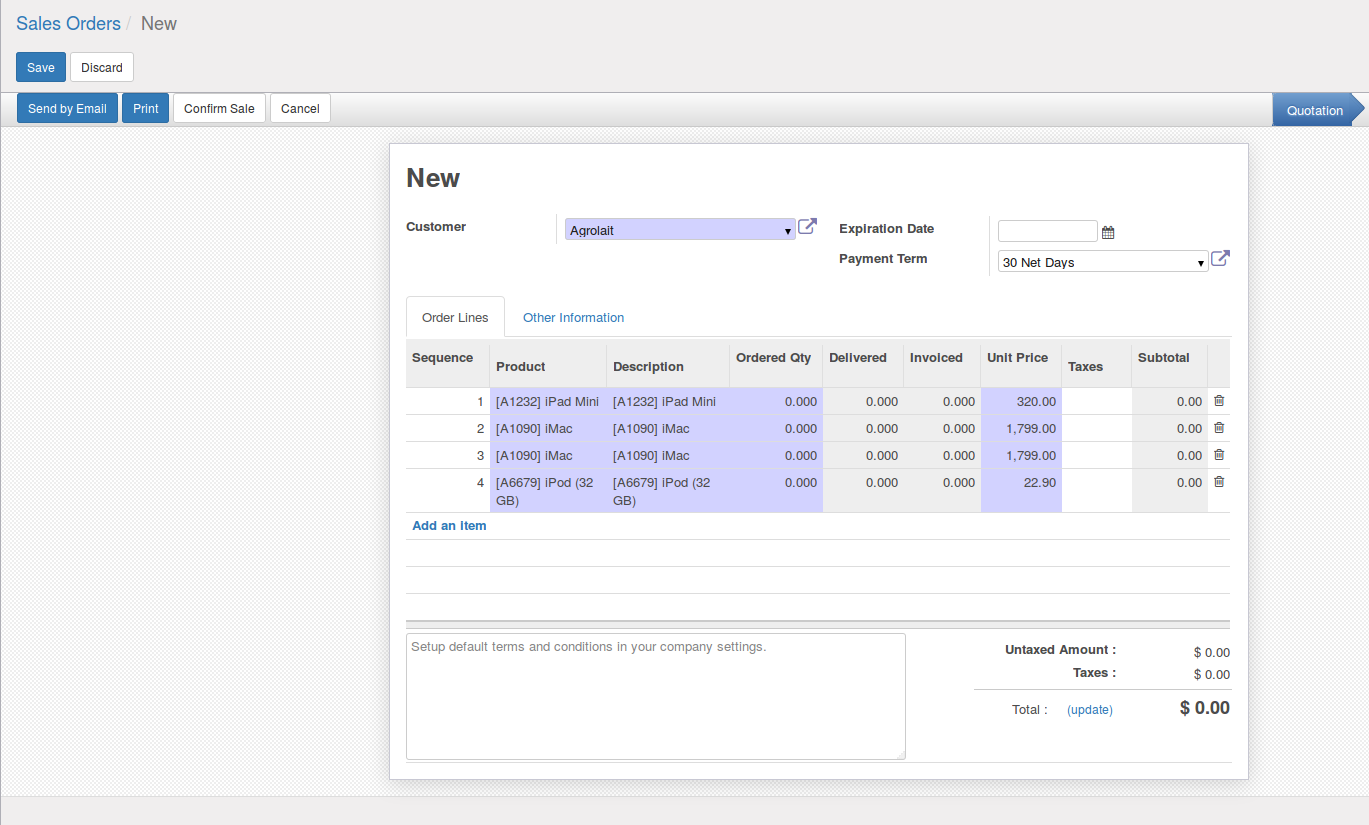Edit the 1,799.00 unit price in row 3
Screen dimensions: 1369x825
[1021, 455]
